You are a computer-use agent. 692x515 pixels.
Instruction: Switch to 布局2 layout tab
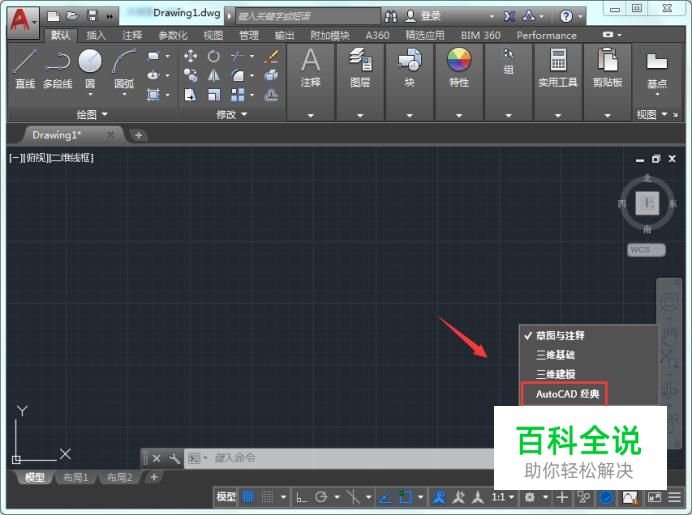[x=120, y=477]
